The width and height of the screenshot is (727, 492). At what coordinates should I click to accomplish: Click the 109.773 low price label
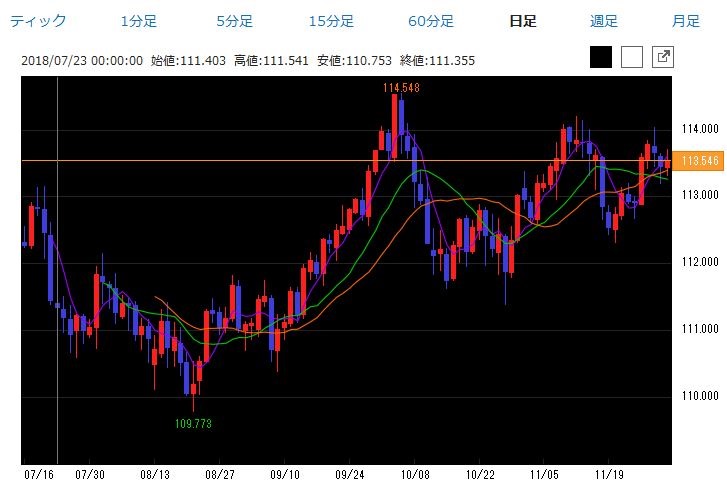coord(193,423)
